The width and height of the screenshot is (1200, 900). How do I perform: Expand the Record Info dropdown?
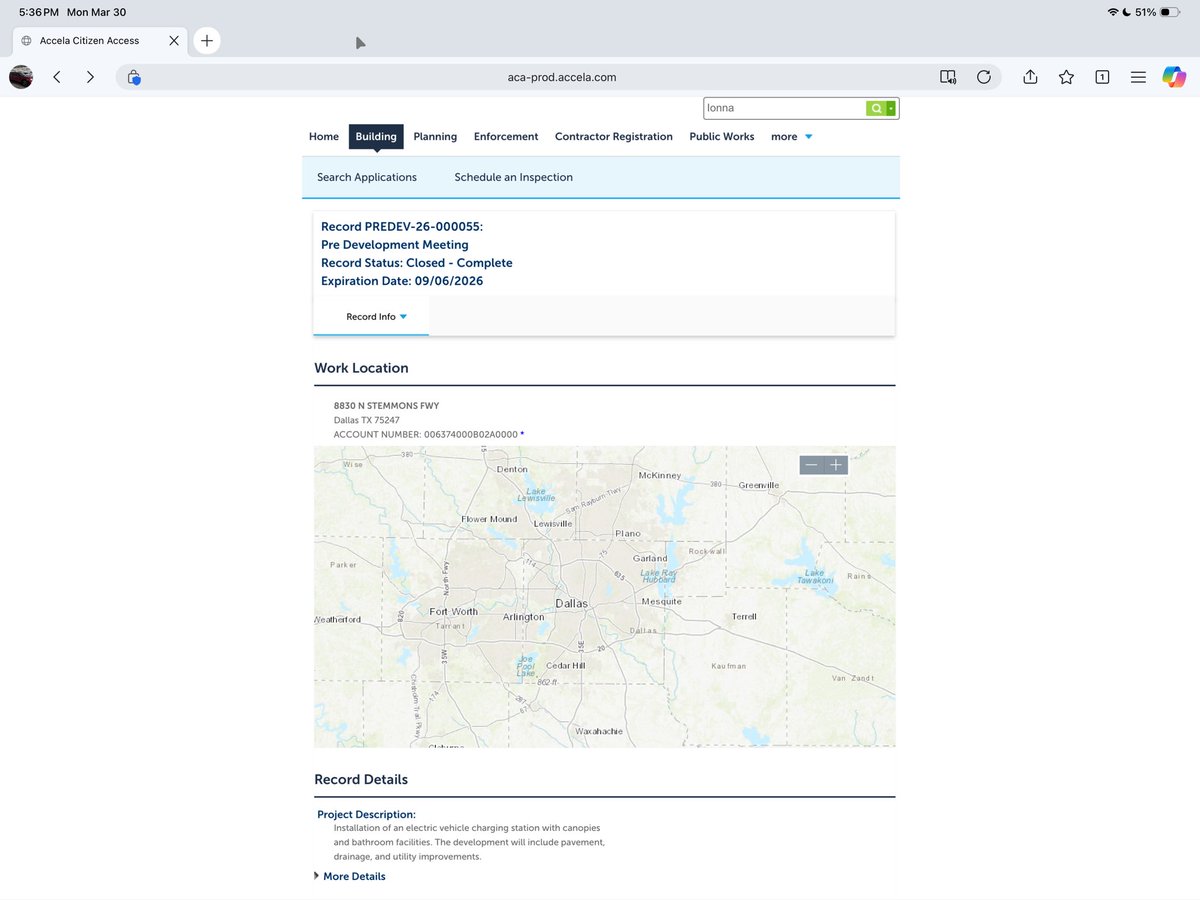coord(376,317)
